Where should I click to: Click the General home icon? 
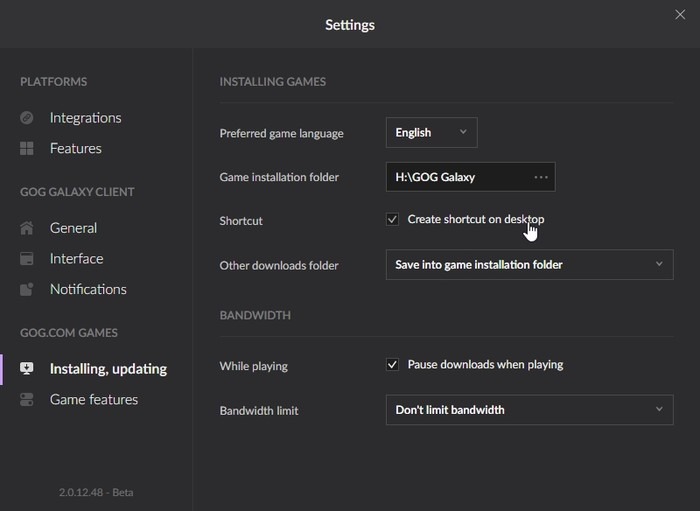click(x=26, y=228)
